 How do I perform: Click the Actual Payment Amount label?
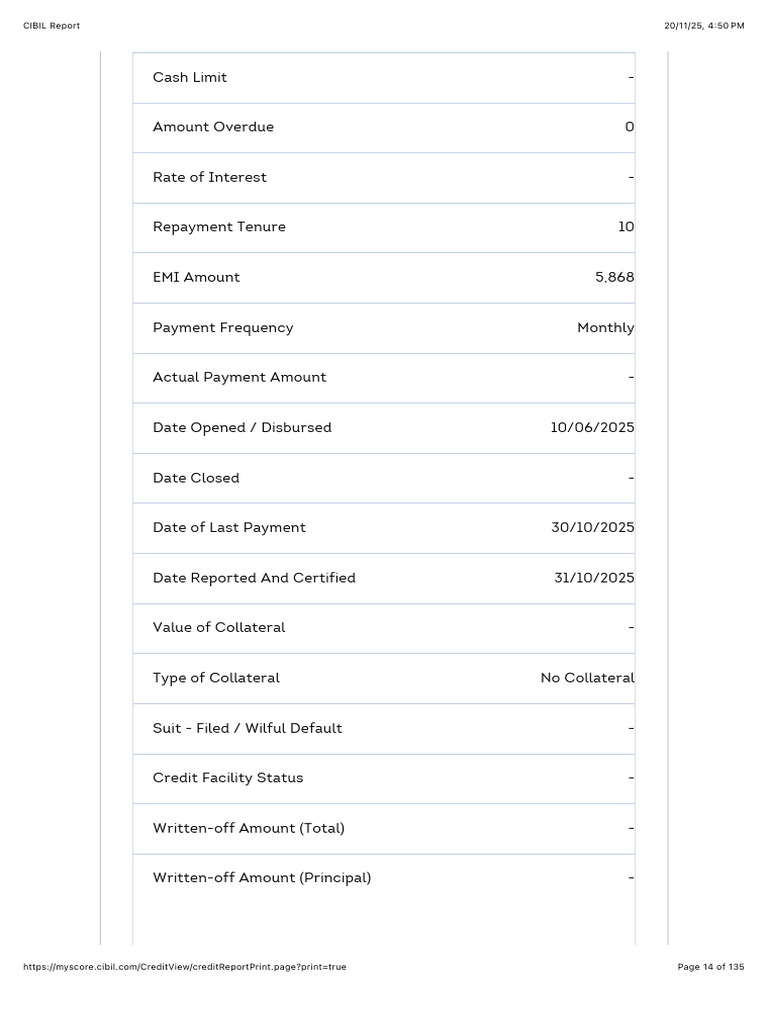tap(240, 377)
